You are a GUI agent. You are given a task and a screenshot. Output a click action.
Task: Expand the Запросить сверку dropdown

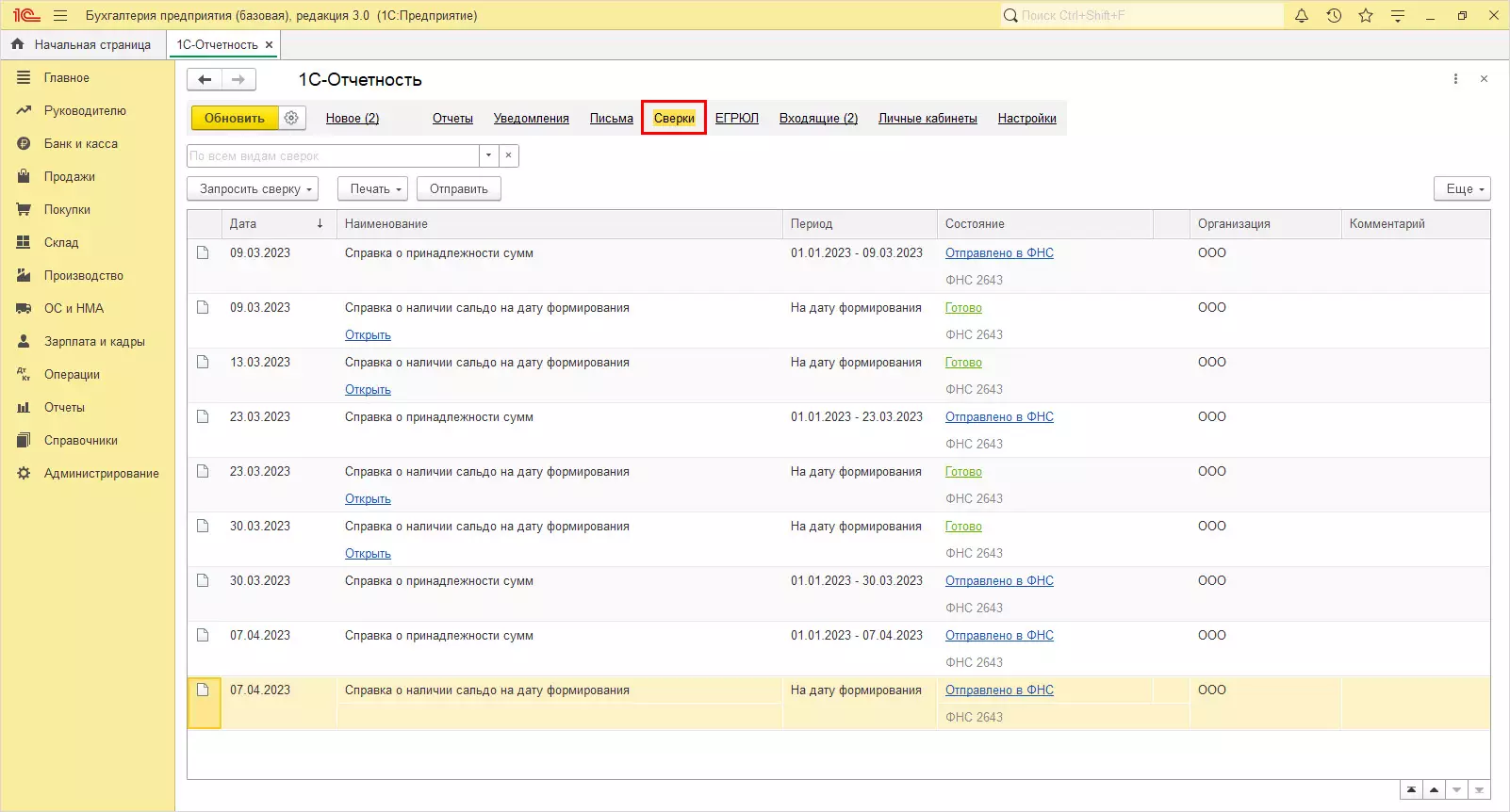(253, 189)
